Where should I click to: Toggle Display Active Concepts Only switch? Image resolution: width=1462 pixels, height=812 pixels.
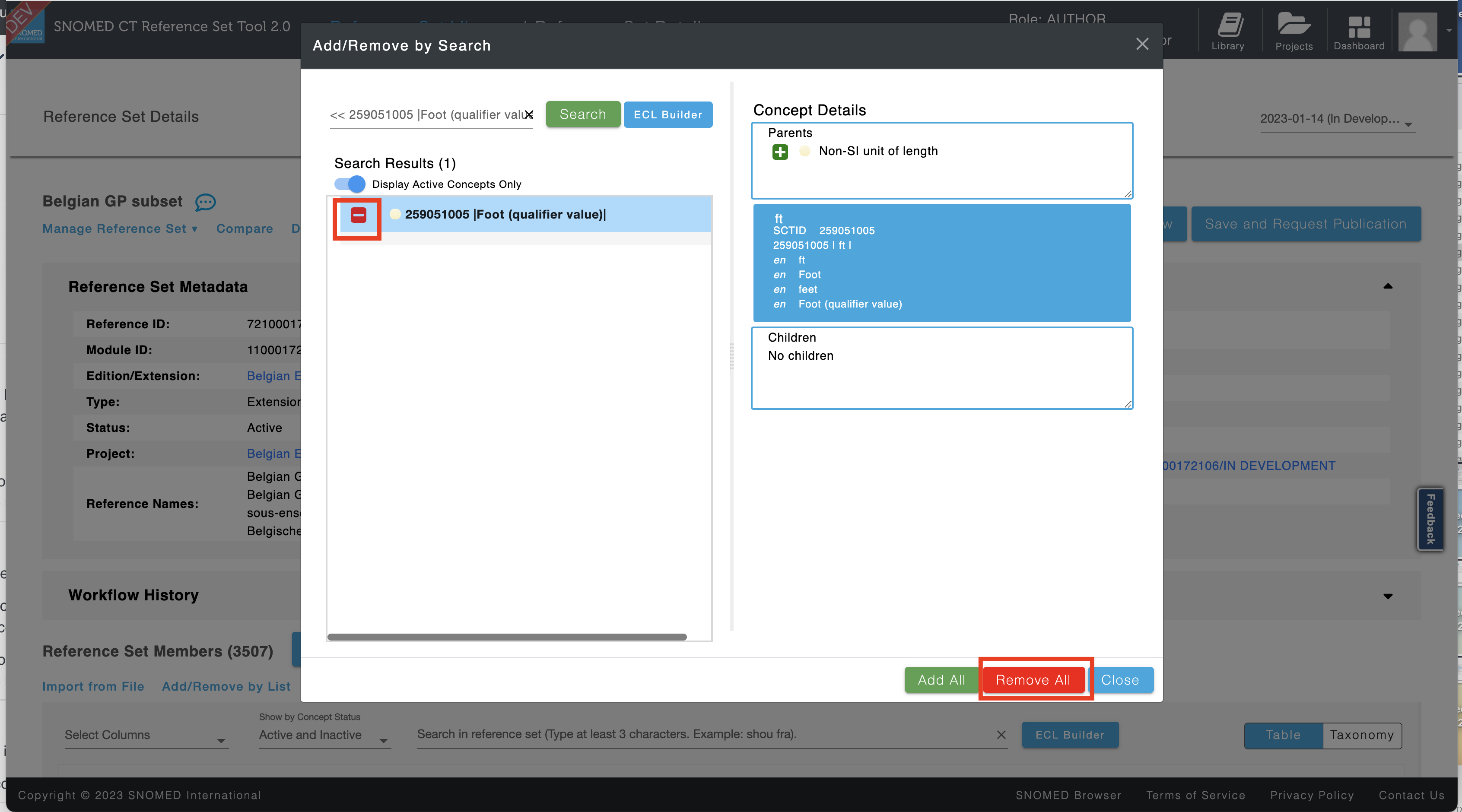pyautogui.click(x=350, y=184)
